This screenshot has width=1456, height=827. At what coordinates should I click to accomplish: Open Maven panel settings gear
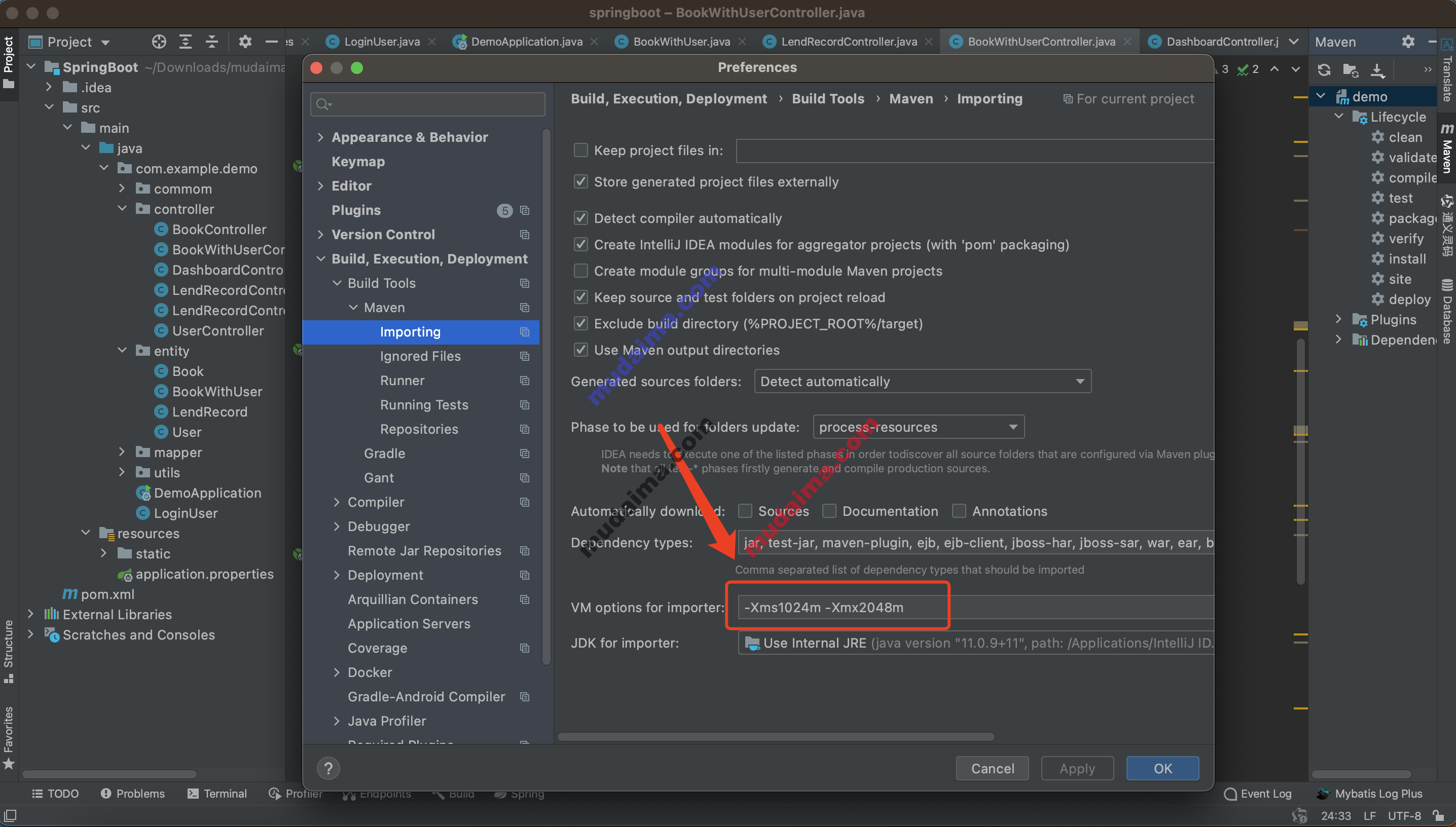tap(1408, 42)
